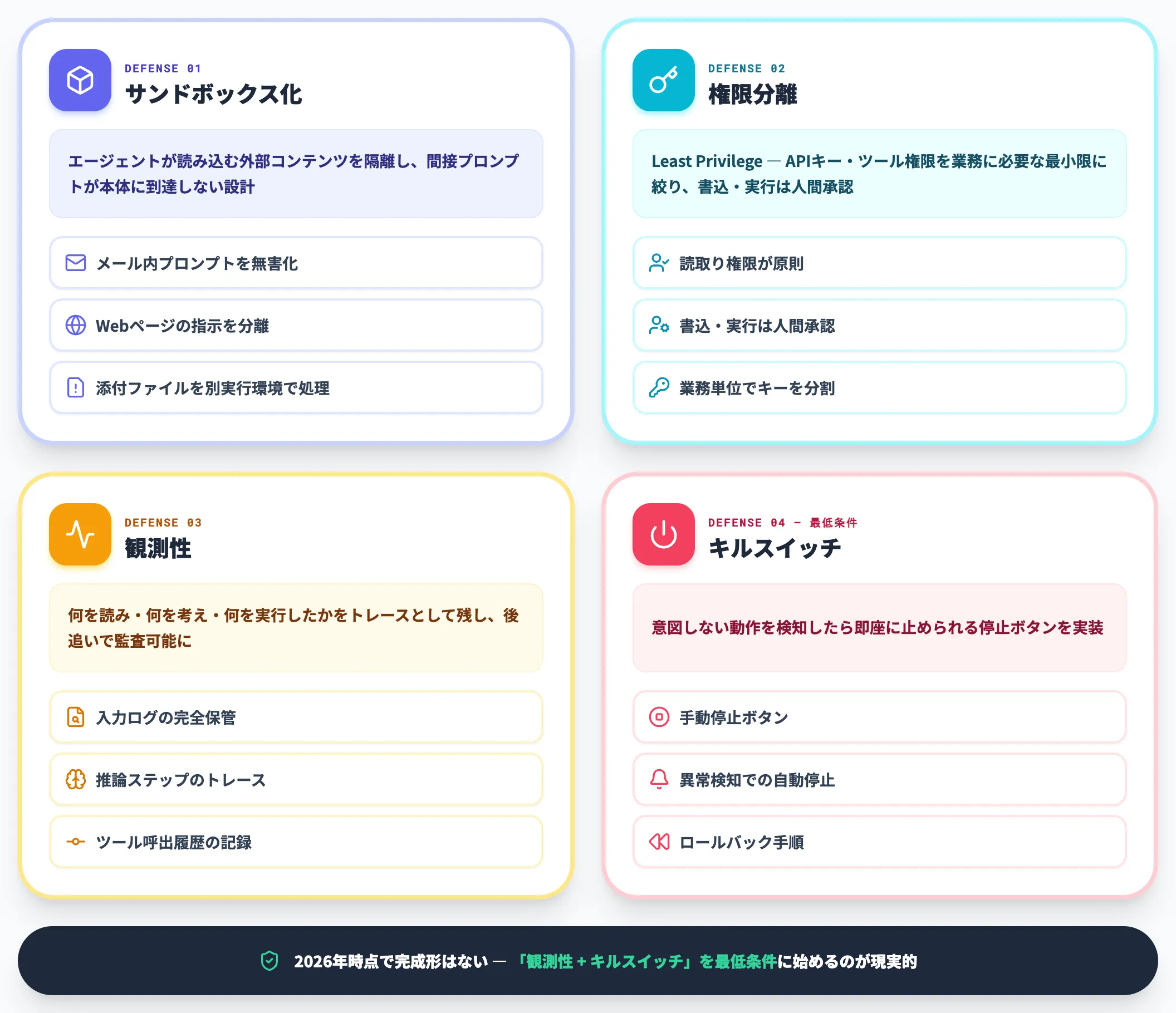Viewport: 1176px width, 1013px height.
Task: Select the ツール呼出履歴の記録 row
Action: (x=296, y=842)
